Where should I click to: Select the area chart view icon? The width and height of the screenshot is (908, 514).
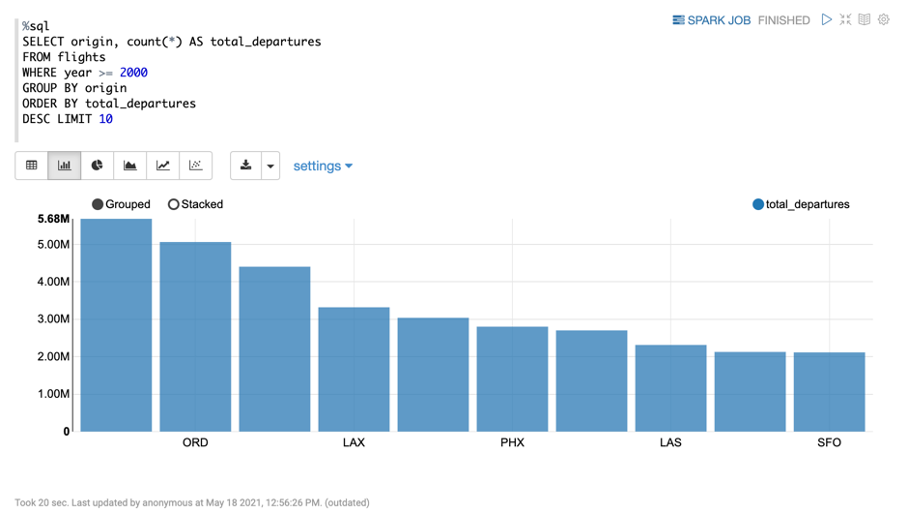click(x=130, y=166)
